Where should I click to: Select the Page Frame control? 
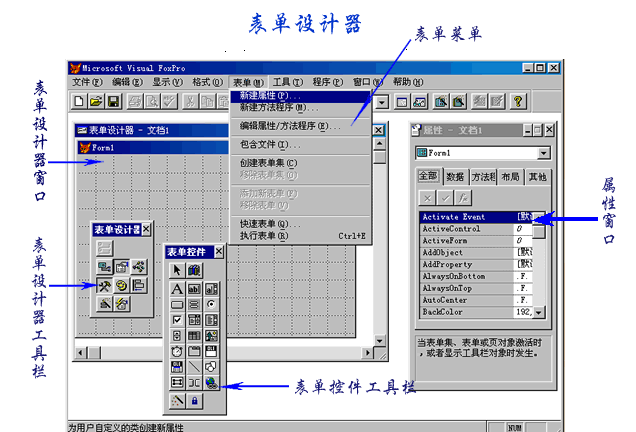[194, 351]
